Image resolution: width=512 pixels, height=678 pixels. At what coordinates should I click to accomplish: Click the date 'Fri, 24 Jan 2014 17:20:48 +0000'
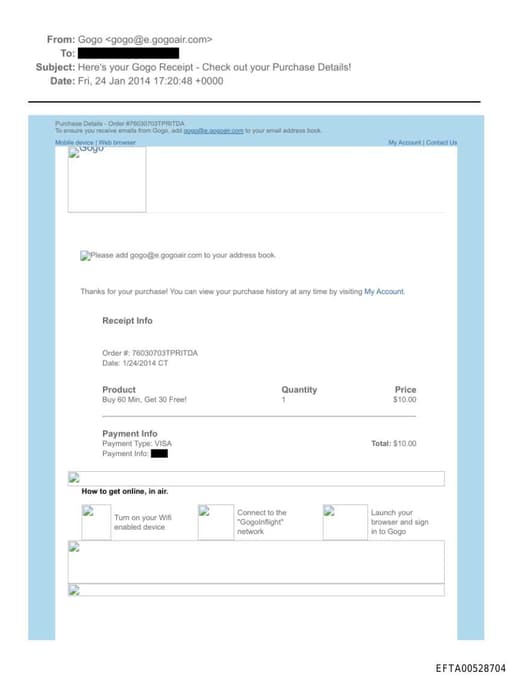(150, 81)
